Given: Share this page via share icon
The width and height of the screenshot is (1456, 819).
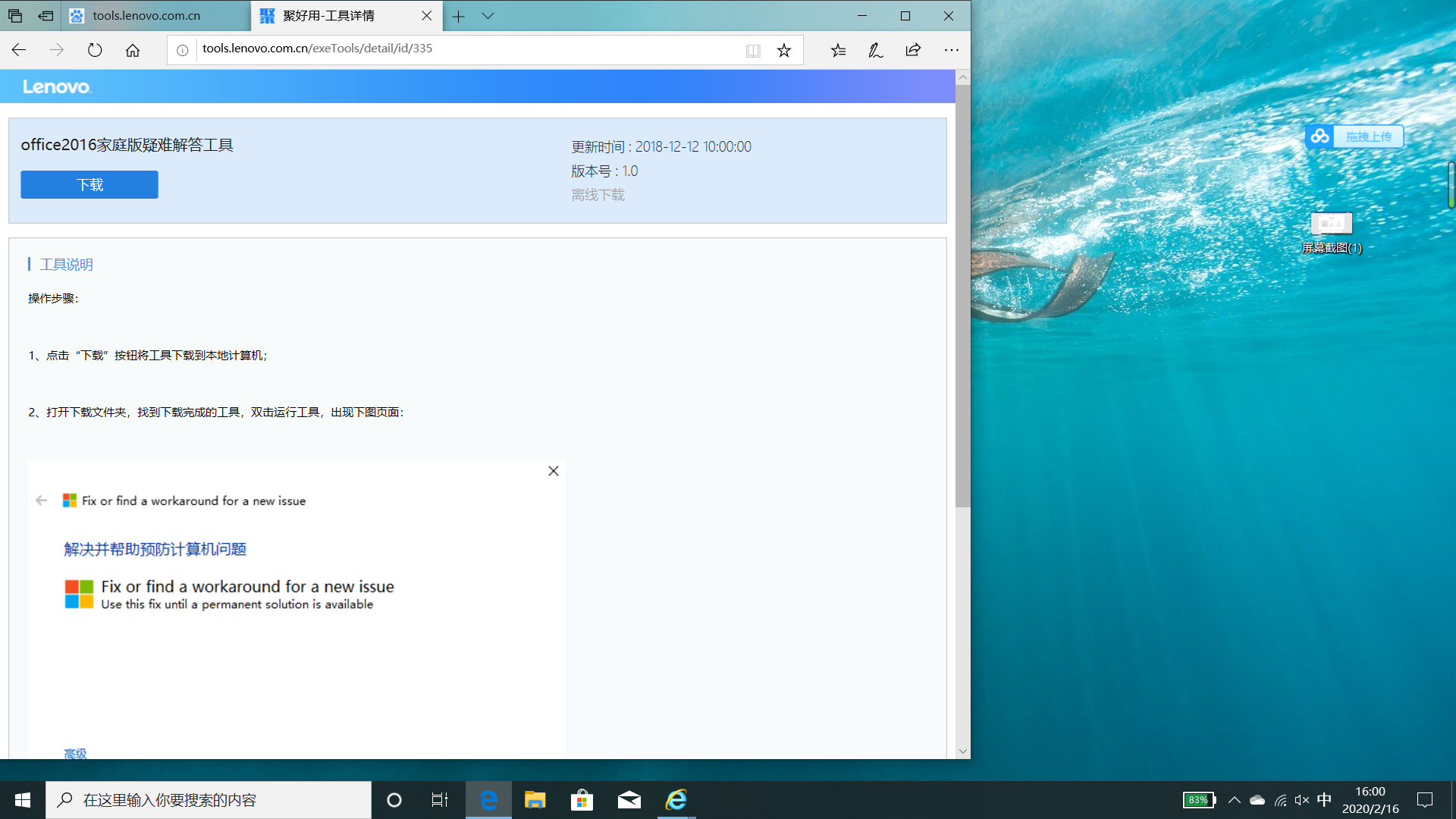Looking at the screenshot, I should (913, 50).
